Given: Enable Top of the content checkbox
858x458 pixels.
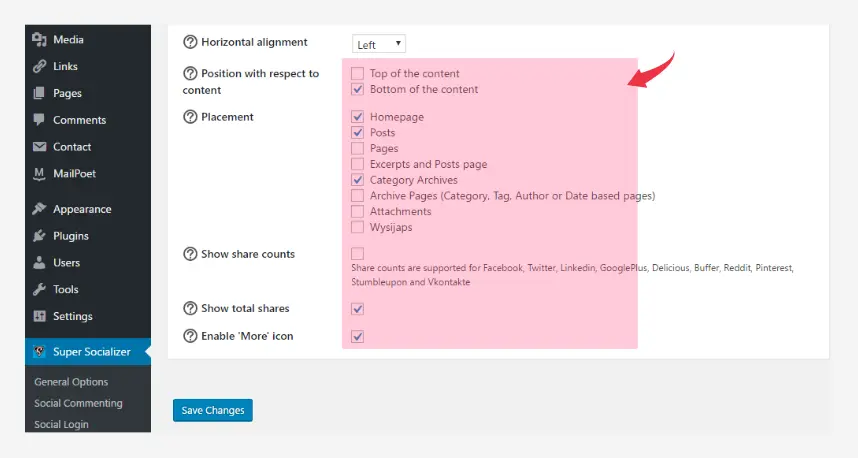Looking at the screenshot, I should (358, 74).
